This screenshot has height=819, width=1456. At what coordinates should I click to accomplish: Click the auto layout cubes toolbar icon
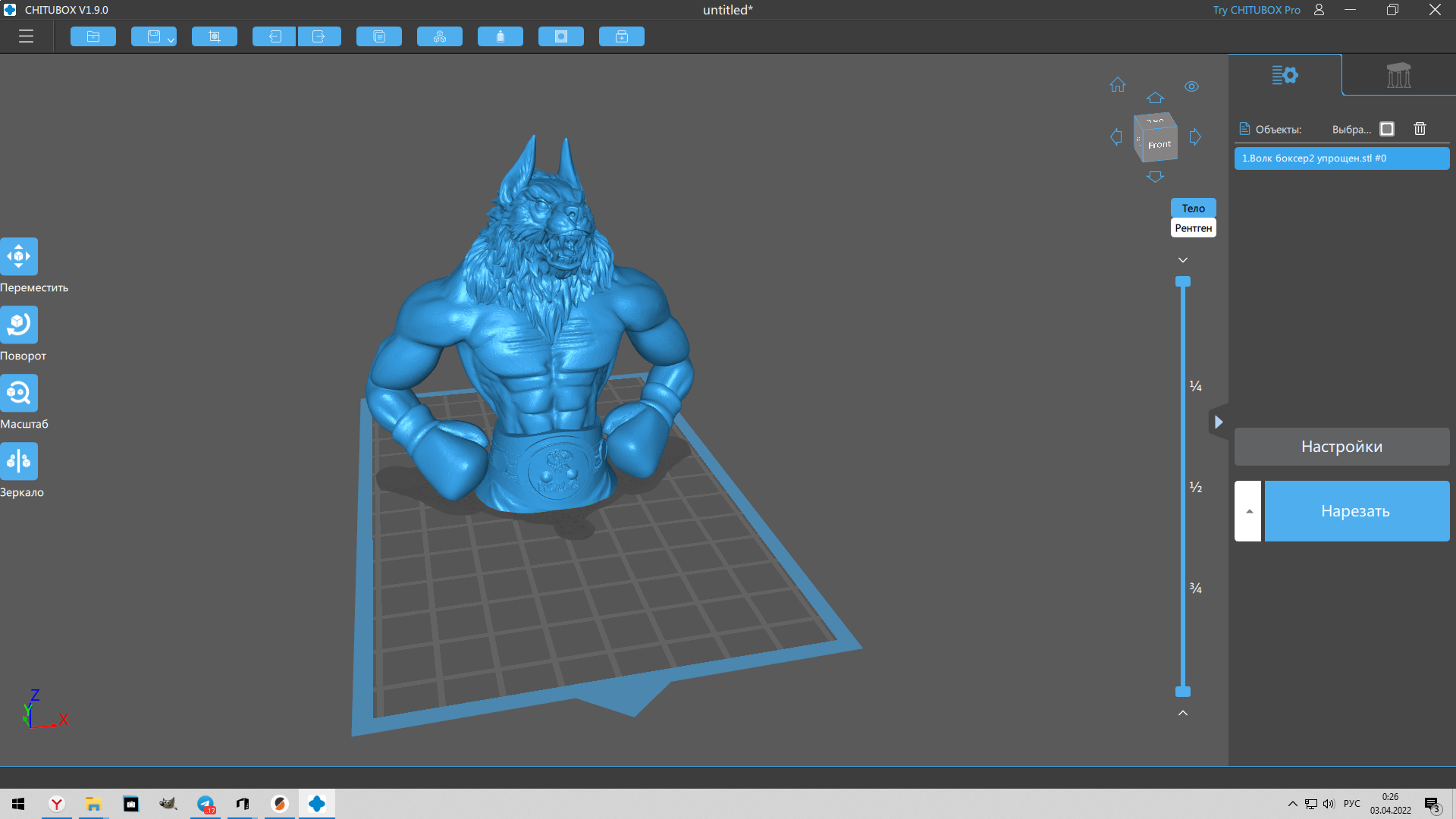(x=440, y=36)
